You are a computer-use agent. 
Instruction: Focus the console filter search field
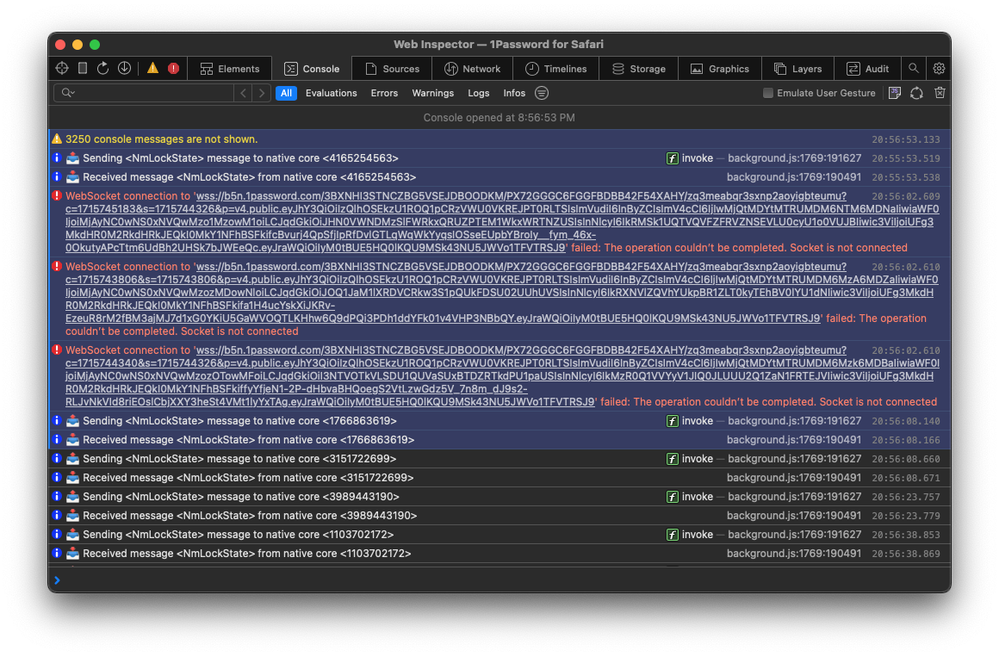pos(144,93)
